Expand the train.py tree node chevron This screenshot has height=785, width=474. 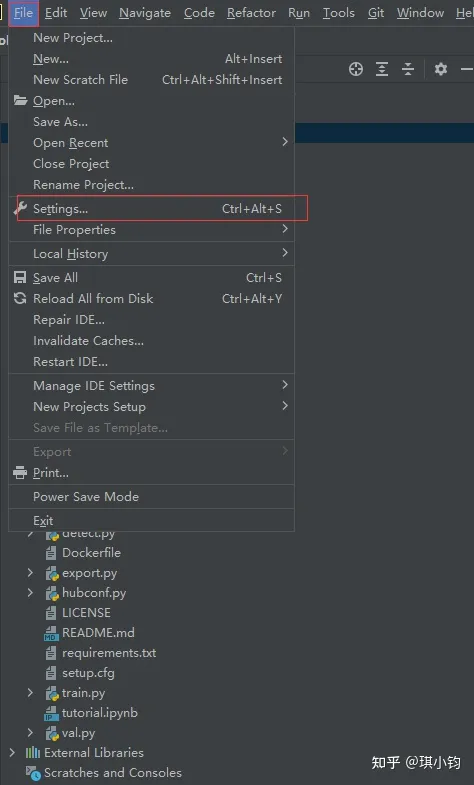click(x=30, y=692)
